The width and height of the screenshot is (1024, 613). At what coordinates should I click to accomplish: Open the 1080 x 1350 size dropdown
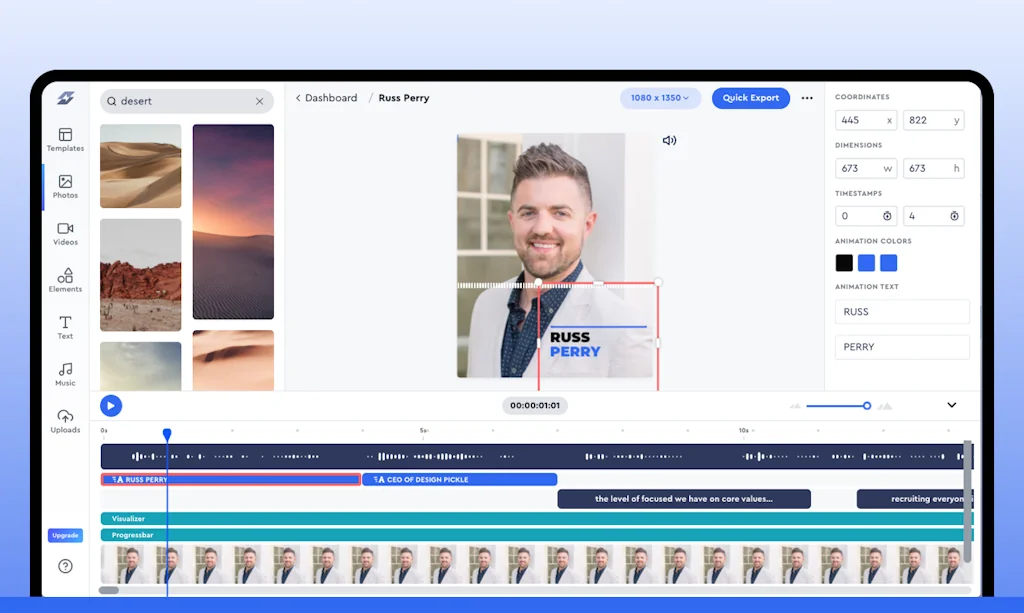(x=660, y=98)
